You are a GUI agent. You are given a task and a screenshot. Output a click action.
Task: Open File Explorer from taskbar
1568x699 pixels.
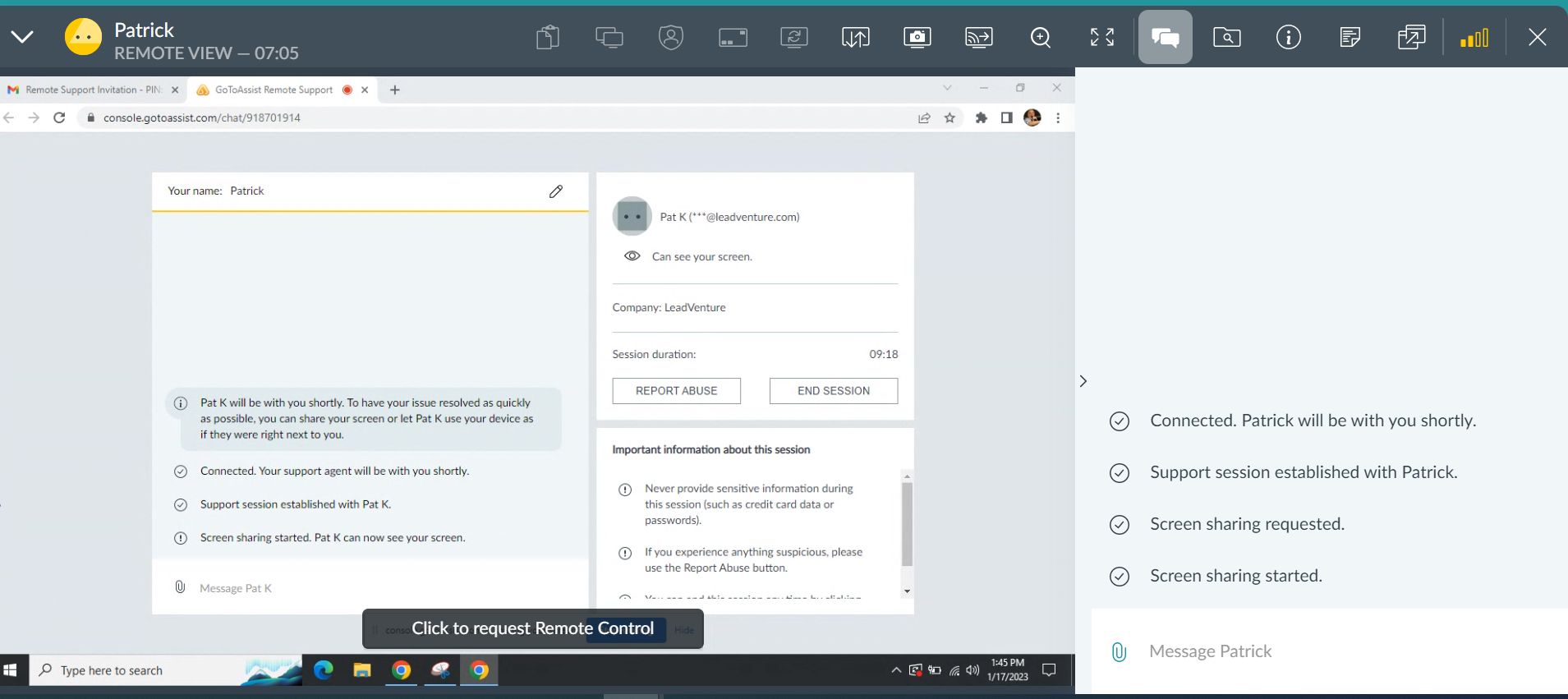[x=362, y=670]
